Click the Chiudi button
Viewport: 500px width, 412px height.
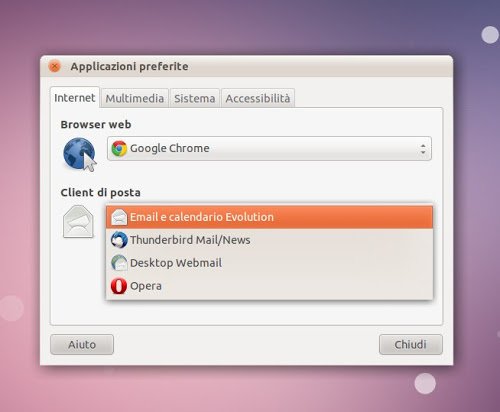point(411,344)
